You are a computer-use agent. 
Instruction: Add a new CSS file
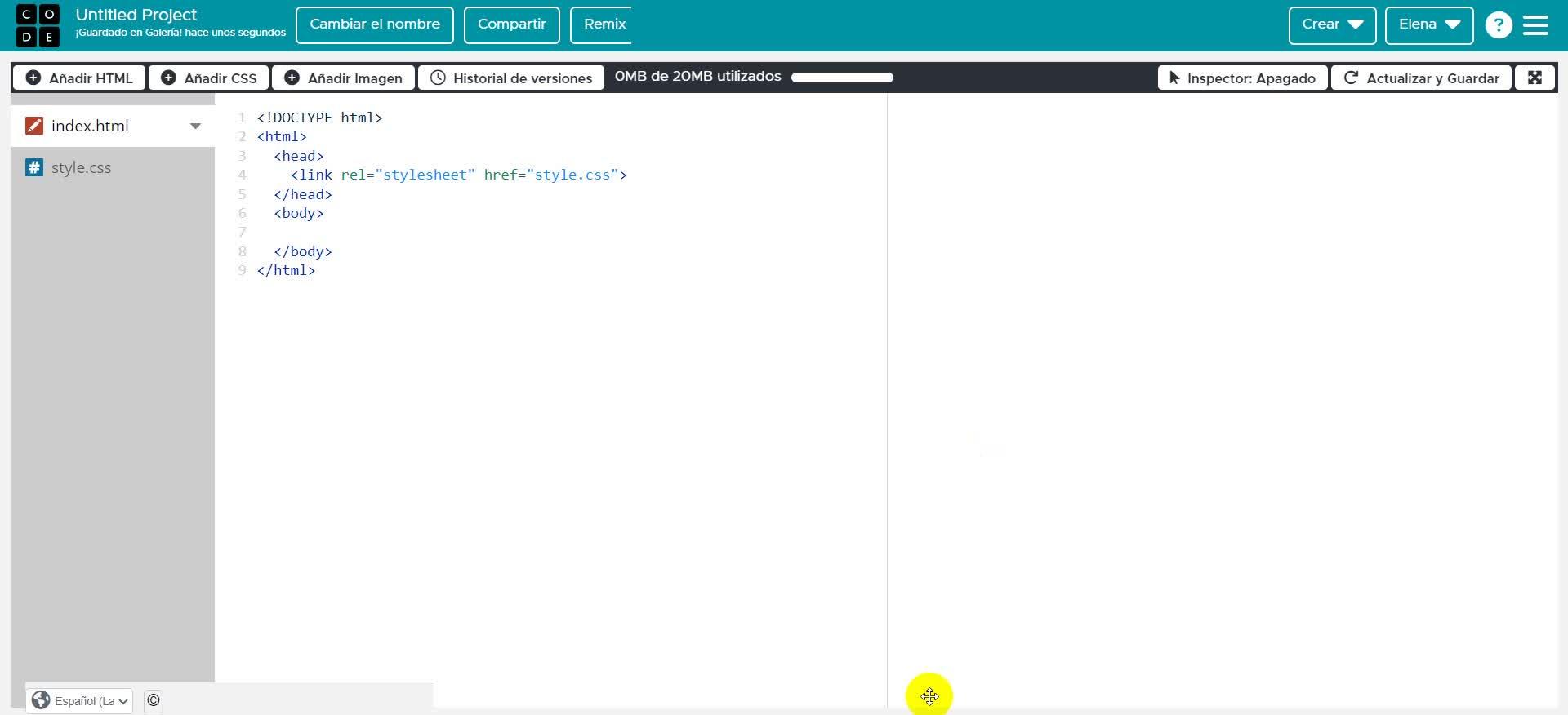[209, 78]
